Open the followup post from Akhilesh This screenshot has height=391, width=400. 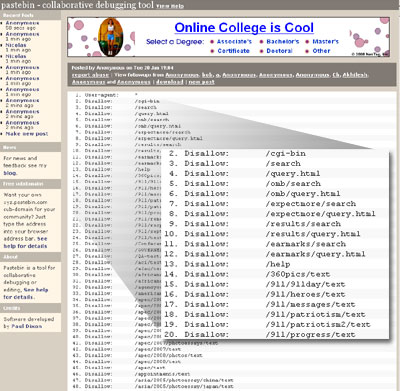click(355, 75)
